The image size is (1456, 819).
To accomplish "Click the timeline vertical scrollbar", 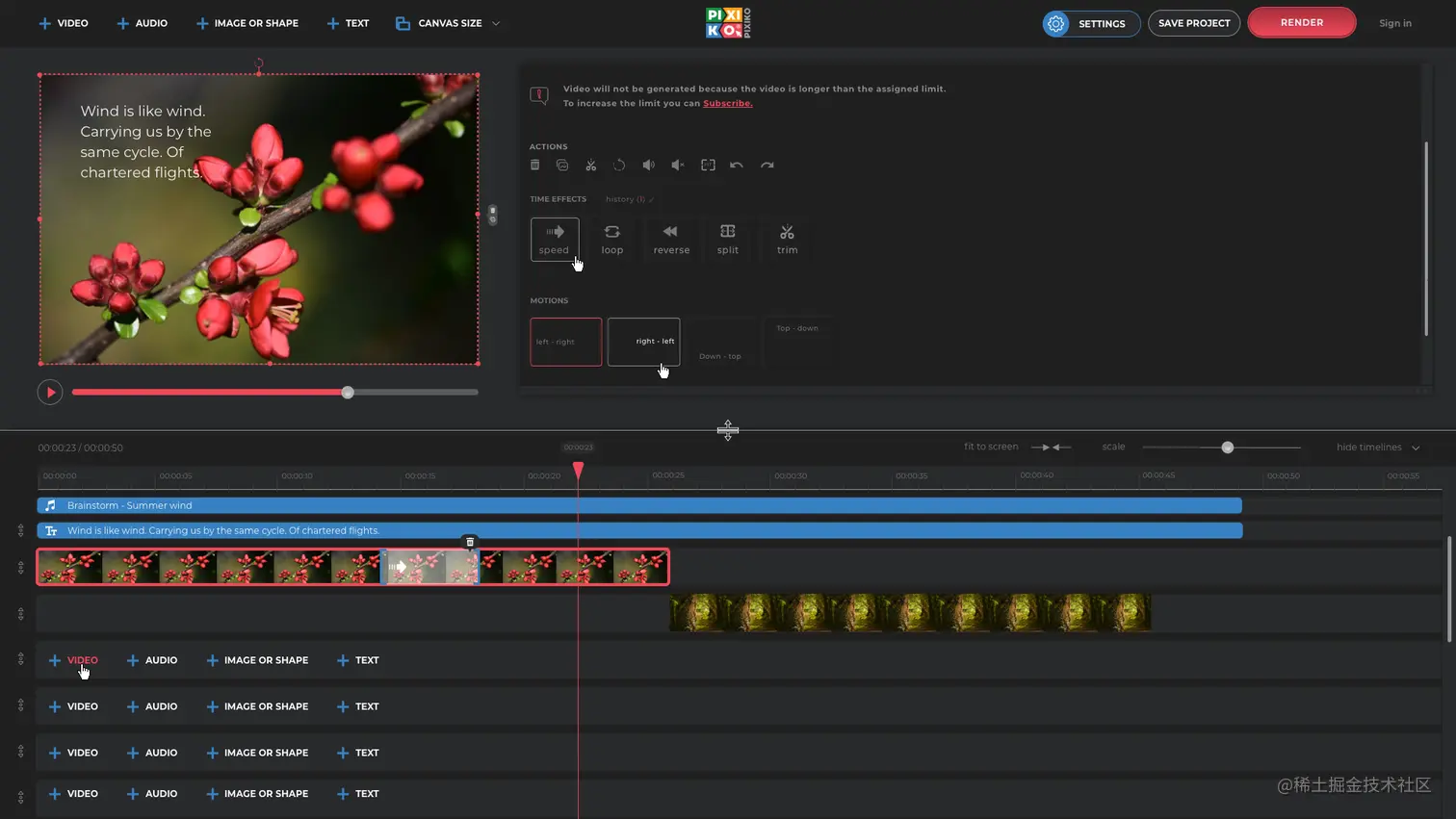I will click(1448, 589).
